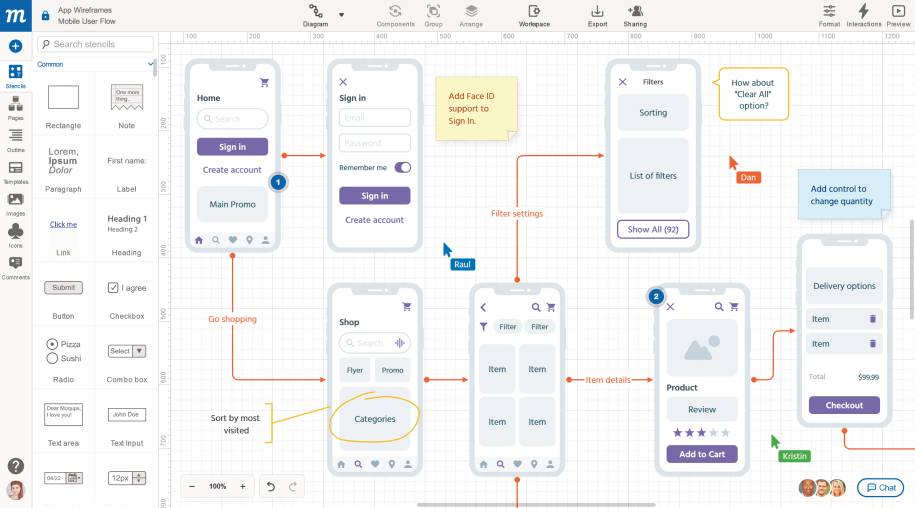Switch to the Pages sidebar tab

click(x=16, y=108)
